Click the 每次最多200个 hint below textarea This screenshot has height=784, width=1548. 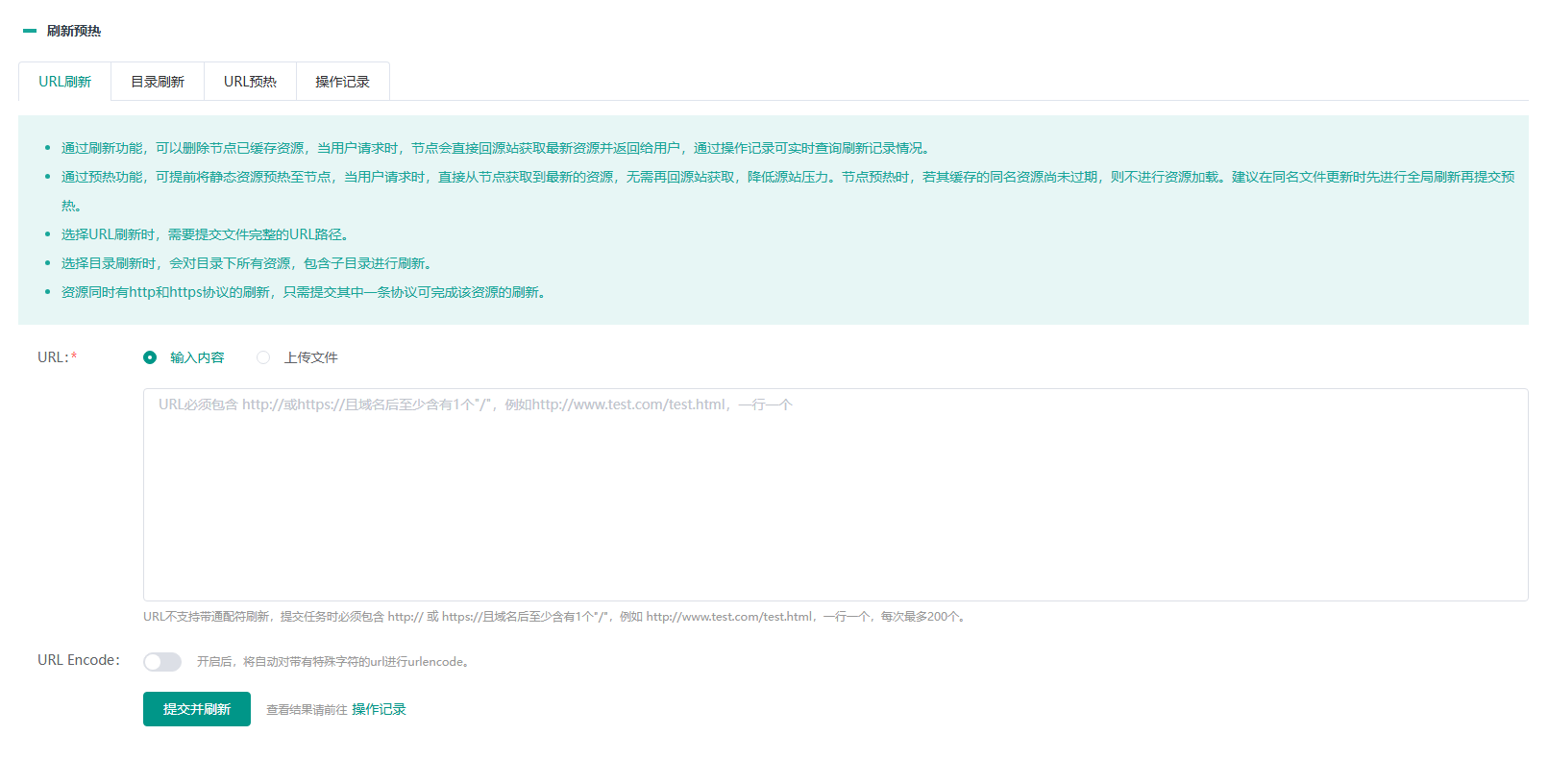coord(922,617)
